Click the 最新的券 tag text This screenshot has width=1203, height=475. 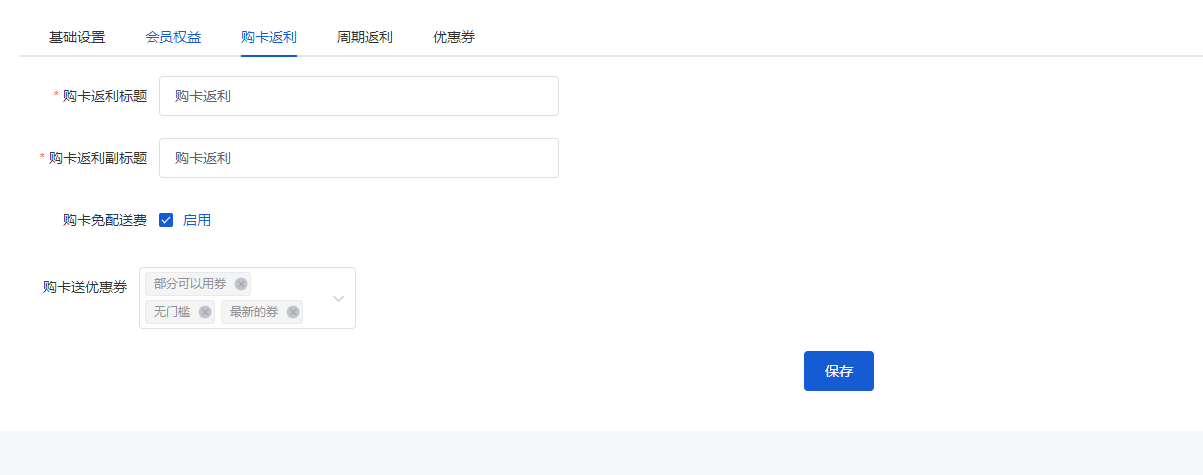254,312
